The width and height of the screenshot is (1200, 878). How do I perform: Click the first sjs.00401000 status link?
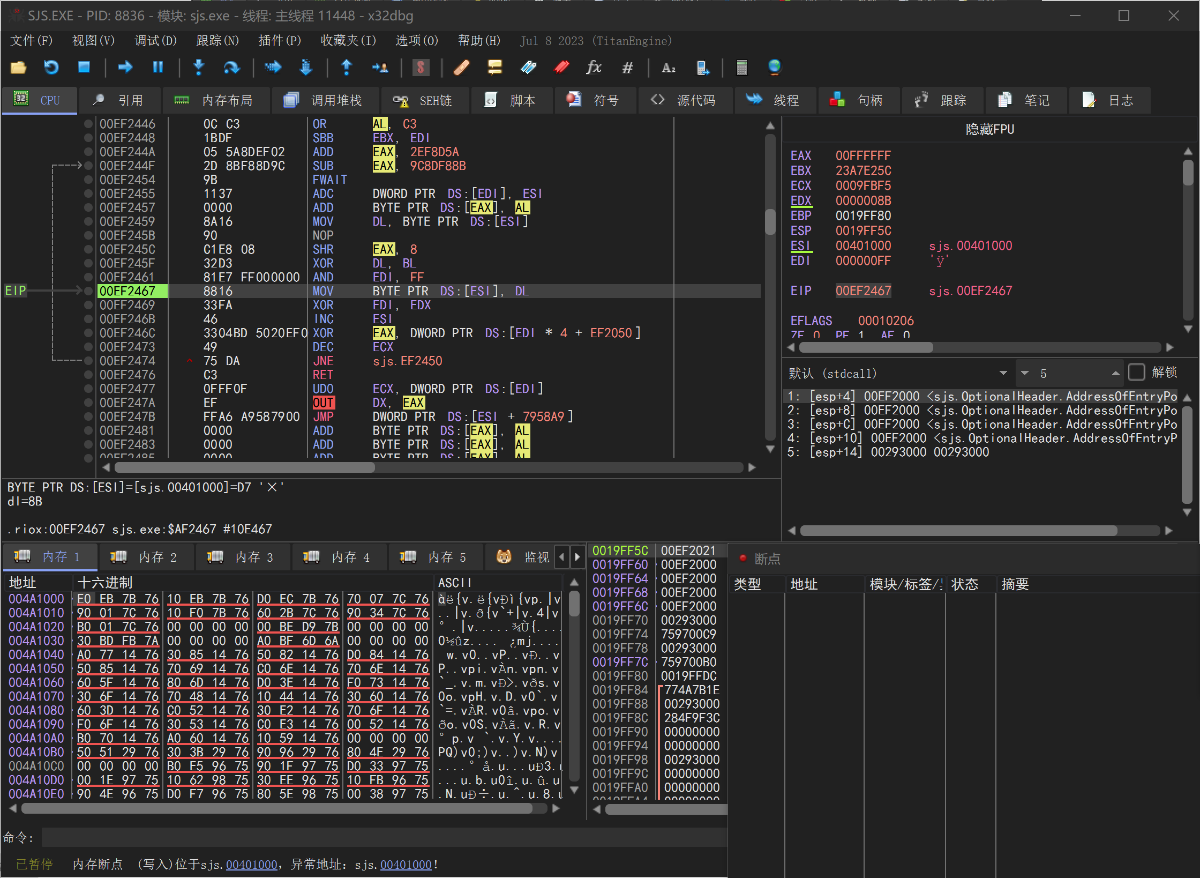pos(252,864)
